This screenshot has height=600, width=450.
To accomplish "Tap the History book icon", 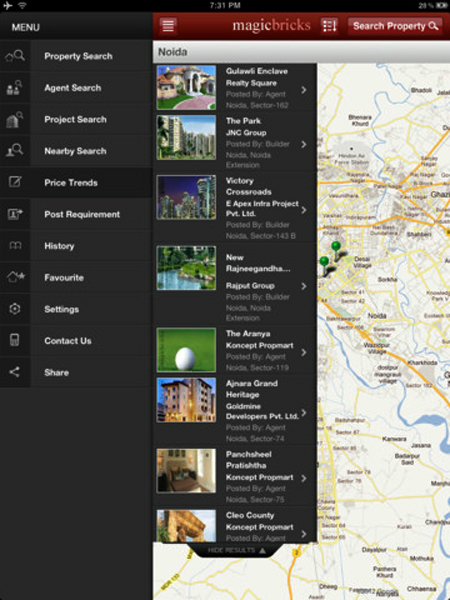I will (x=15, y=246).
